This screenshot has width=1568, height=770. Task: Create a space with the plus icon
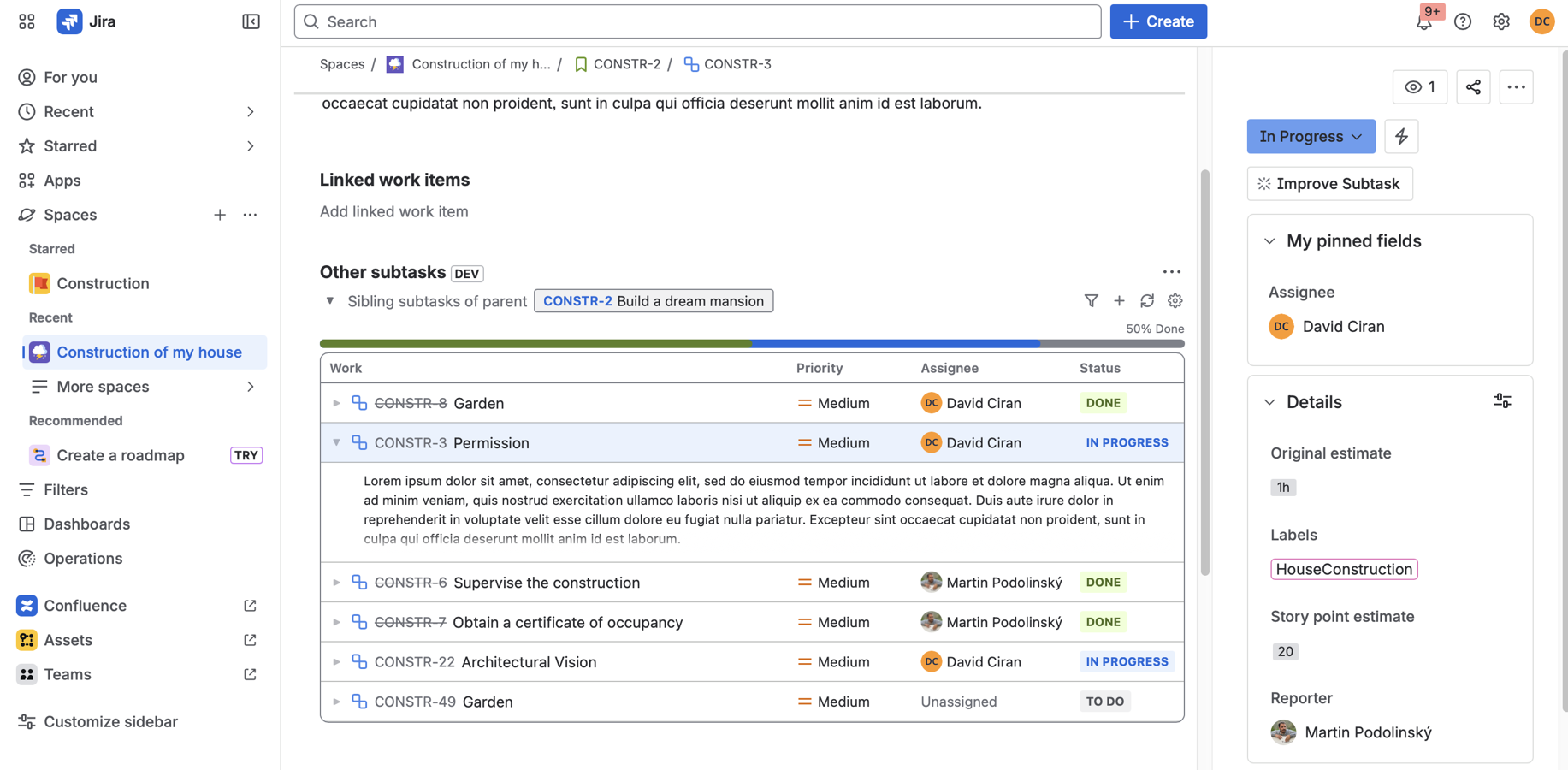coord(220,215)
